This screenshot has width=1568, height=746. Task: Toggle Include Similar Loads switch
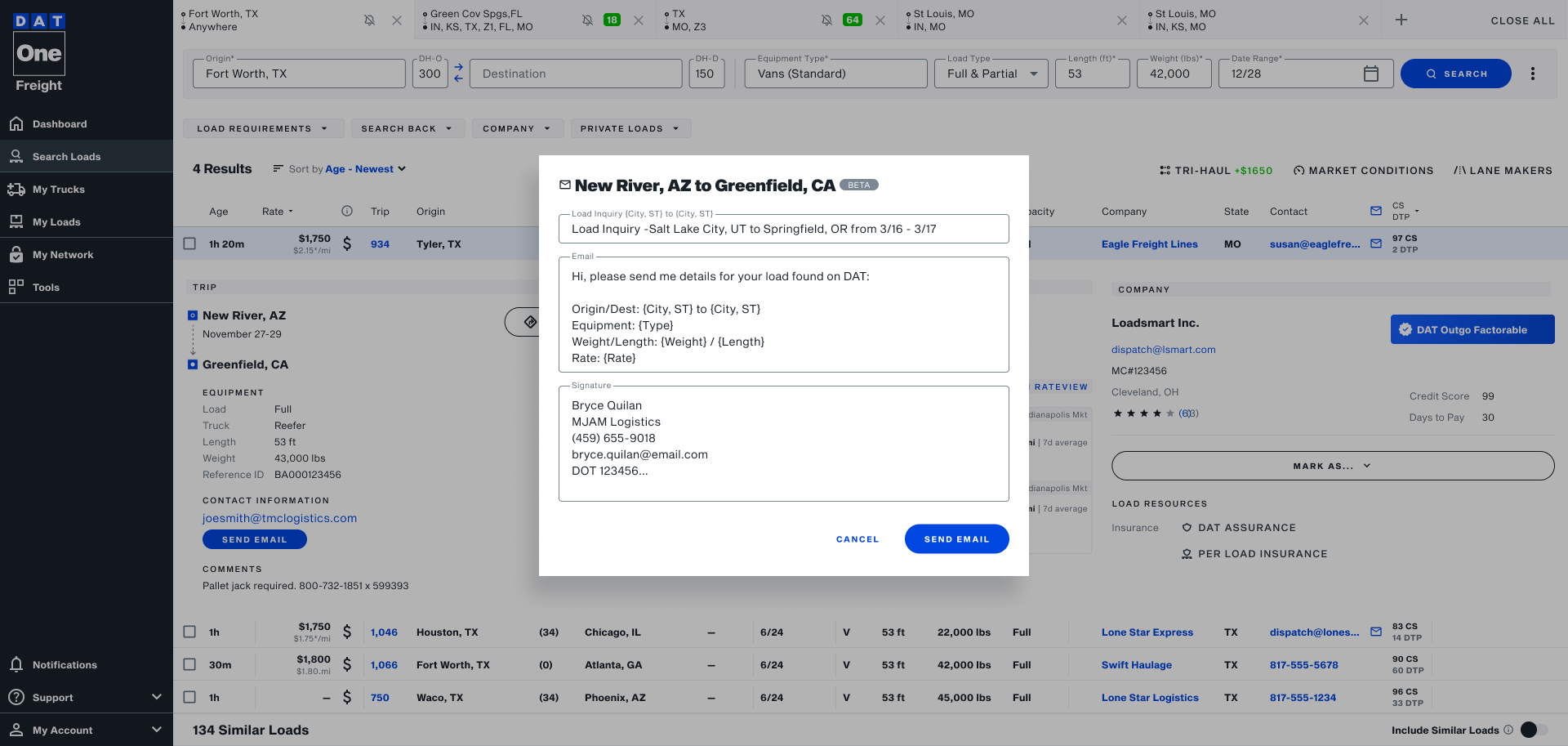1534,730
